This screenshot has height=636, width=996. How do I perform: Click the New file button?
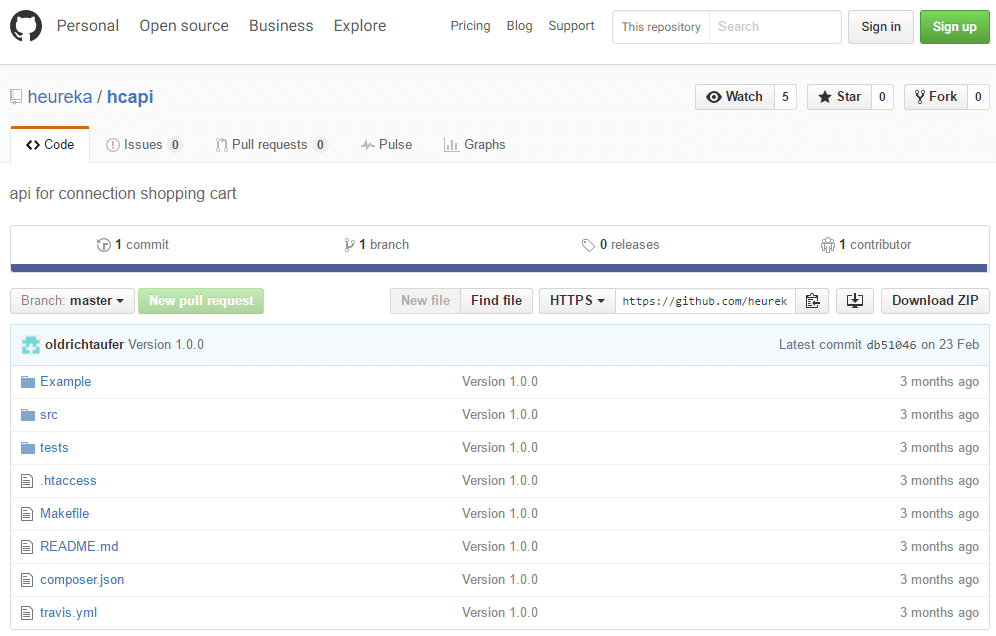point(426,301)
